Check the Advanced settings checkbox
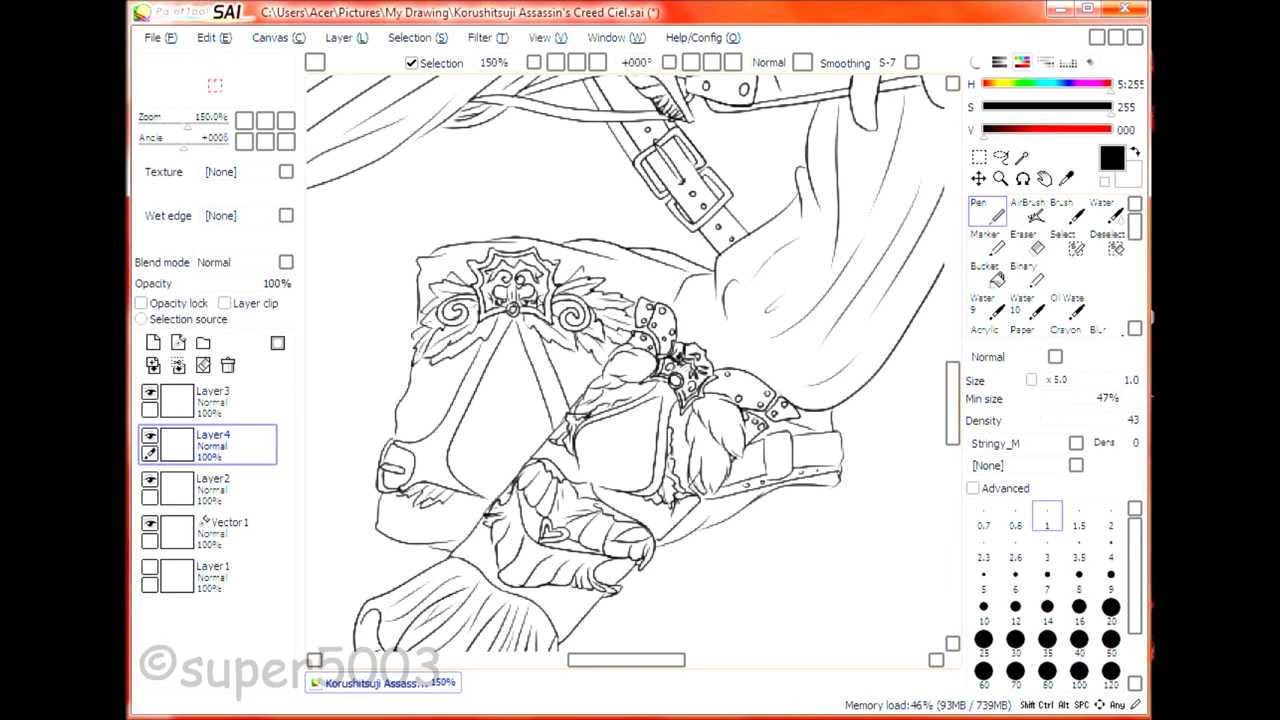The image size is (1280, 720). (973, 488)
